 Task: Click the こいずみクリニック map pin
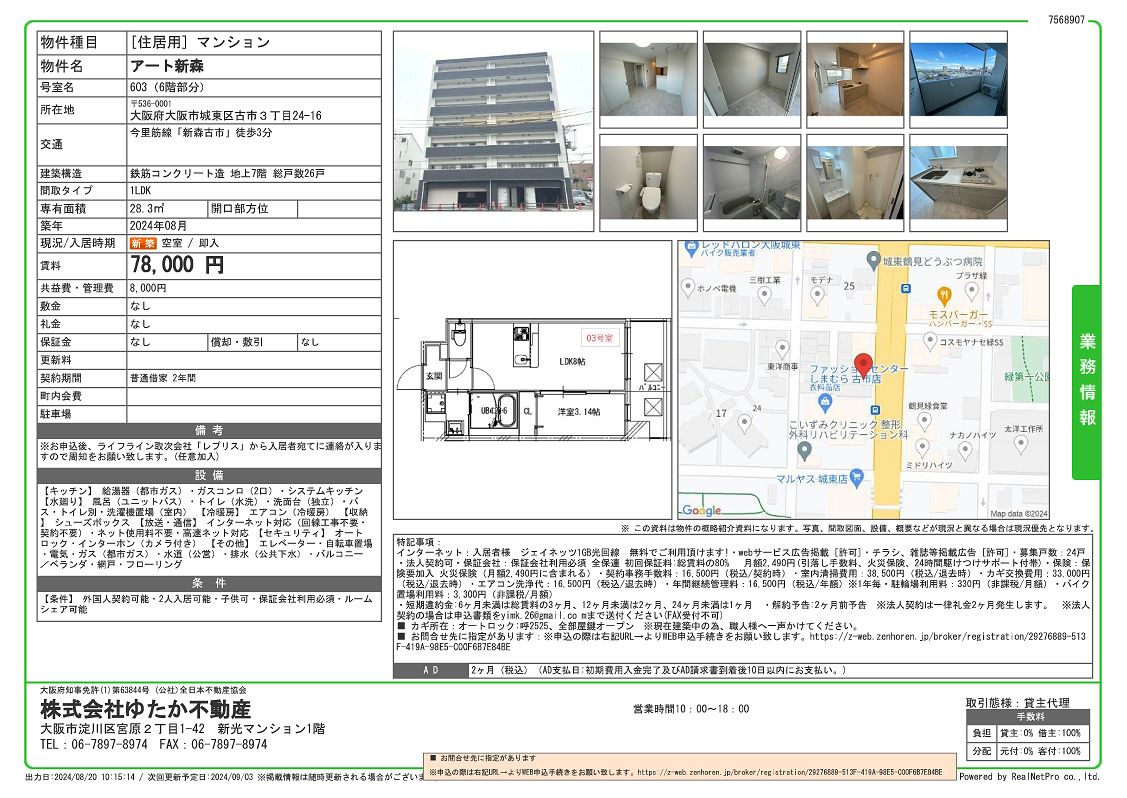tap(804, 451)
